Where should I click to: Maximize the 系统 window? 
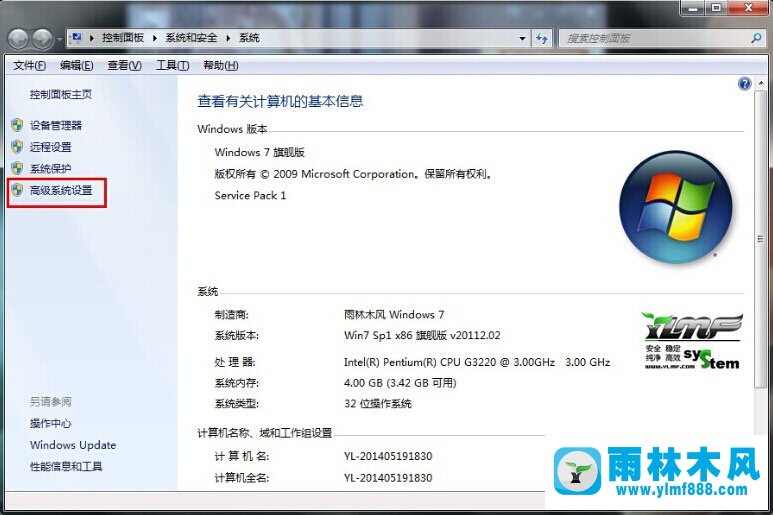click(x=716, y=8)
